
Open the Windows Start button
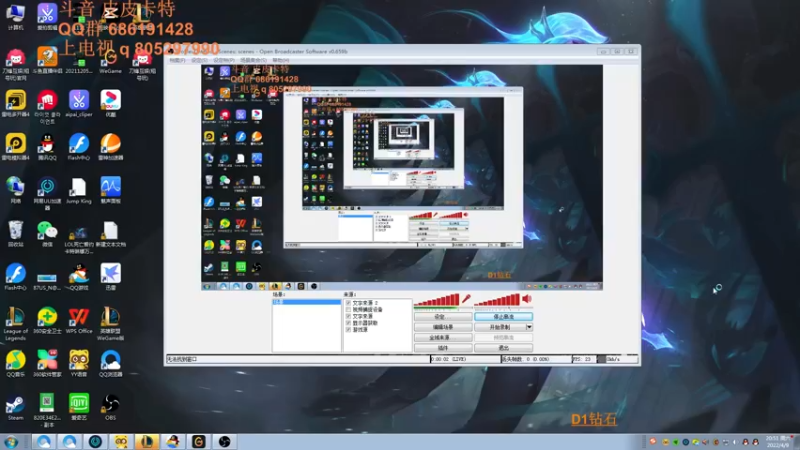tap(11, 441)
